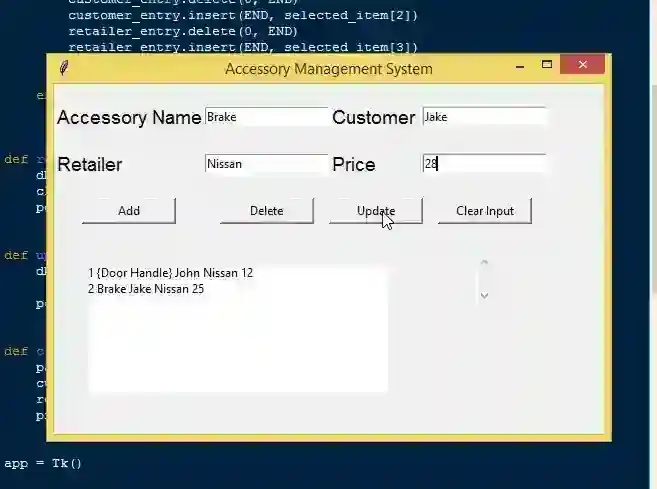657x489 pixels.
Task: Click the scrollbar up arrow
Action: click(x=484, y=263)
